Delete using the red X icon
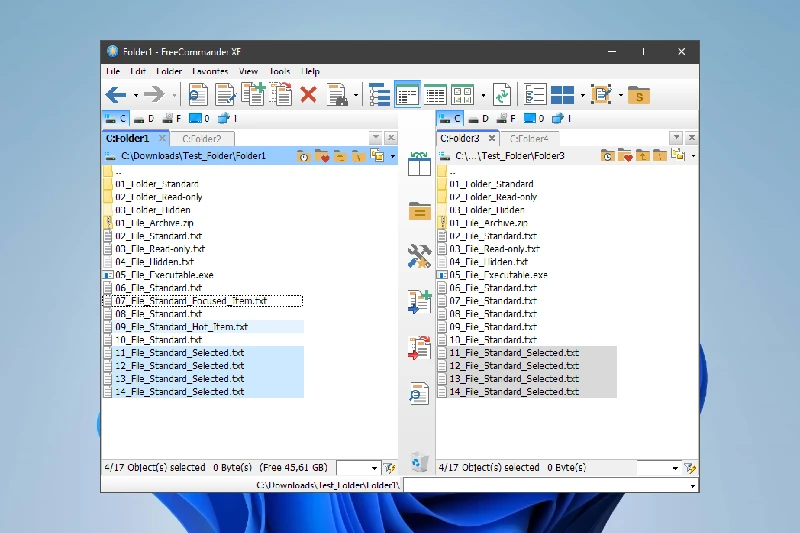The width and height of the screenshot is (800, 533). tap(308, 95)
